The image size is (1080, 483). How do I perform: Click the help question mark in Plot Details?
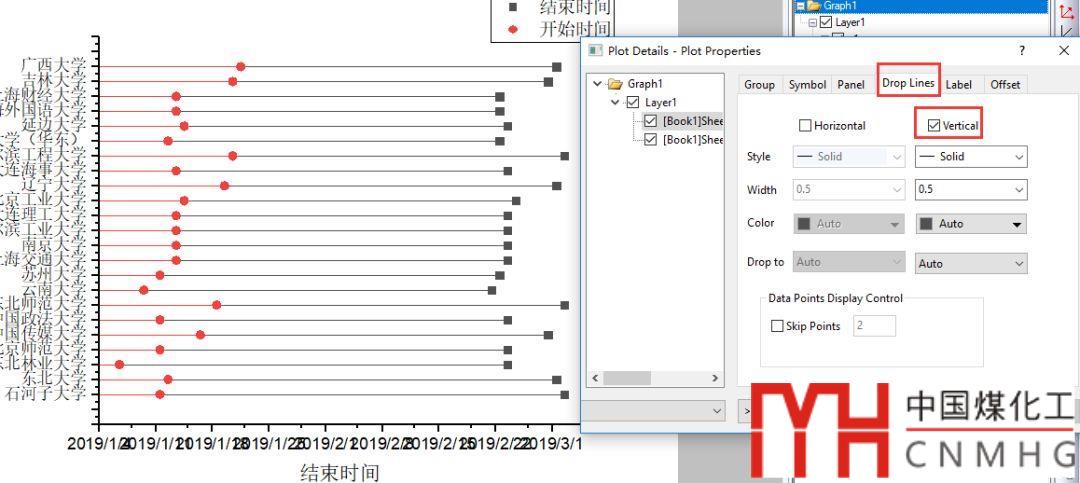click(1022, 50)
